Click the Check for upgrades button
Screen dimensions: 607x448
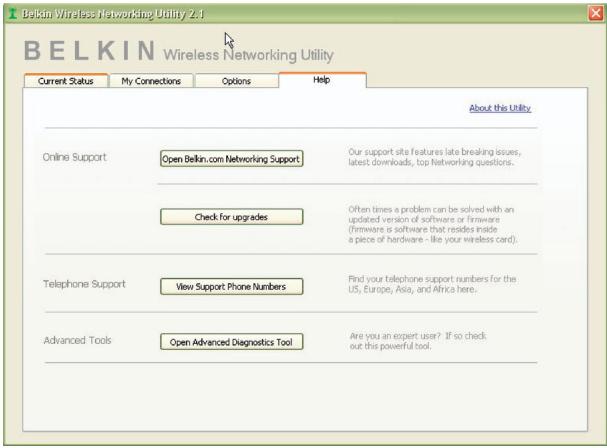(x=231, y=217)
